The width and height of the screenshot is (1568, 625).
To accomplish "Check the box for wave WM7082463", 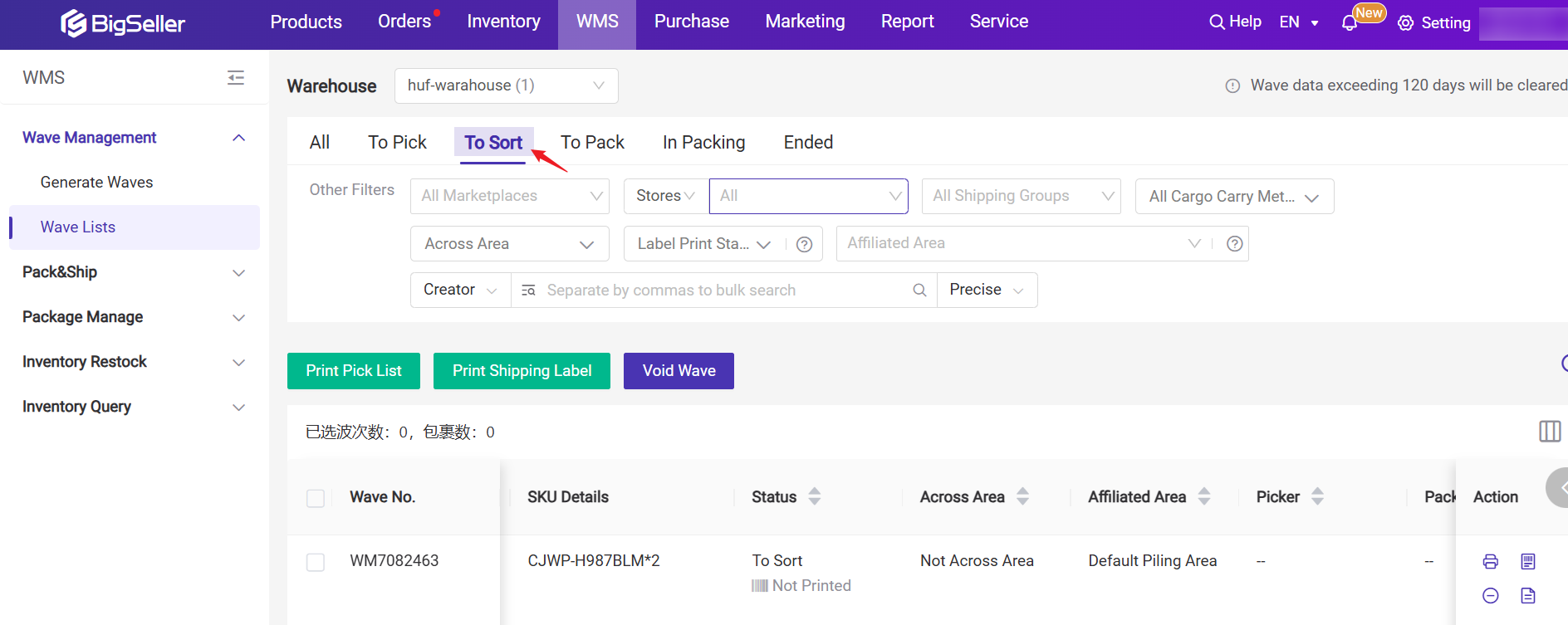I will [316, 562].
